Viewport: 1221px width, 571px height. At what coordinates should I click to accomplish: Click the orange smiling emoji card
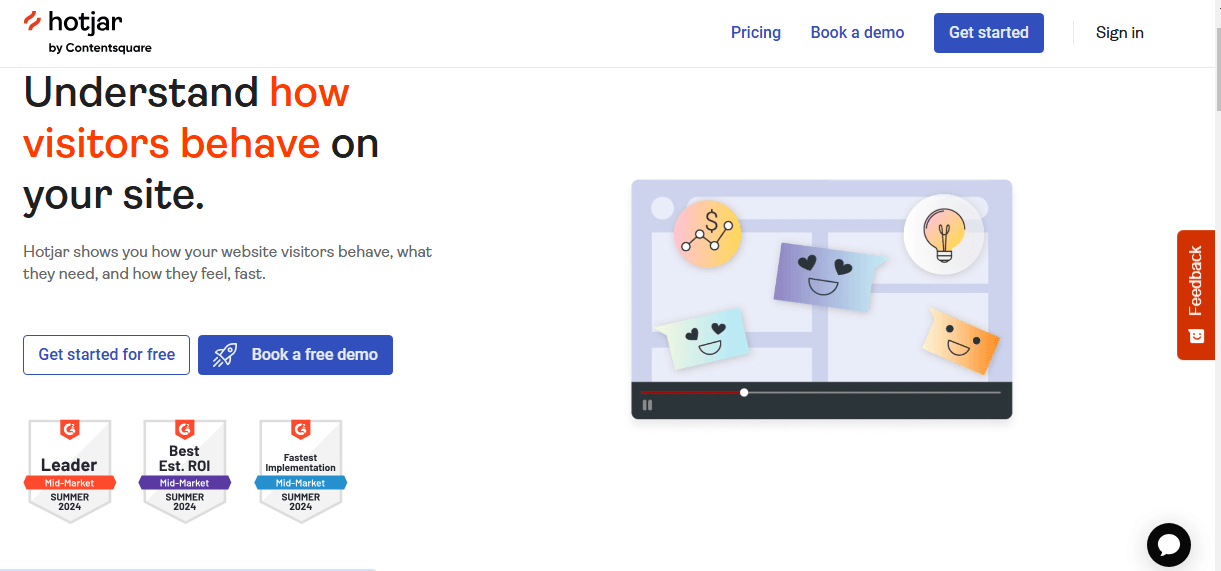coord(960,341)
